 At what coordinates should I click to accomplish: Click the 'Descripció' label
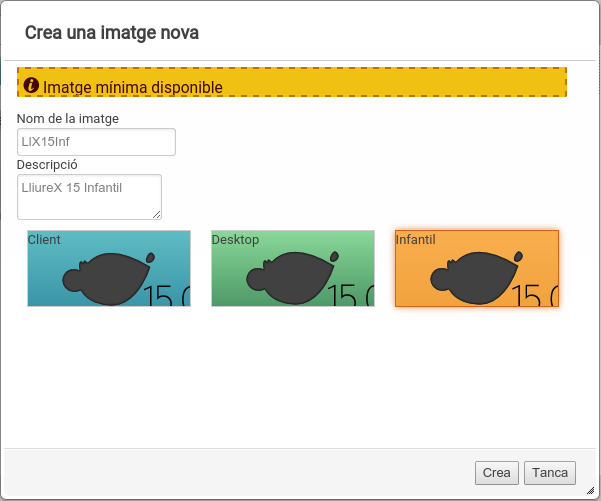point(47,165)
